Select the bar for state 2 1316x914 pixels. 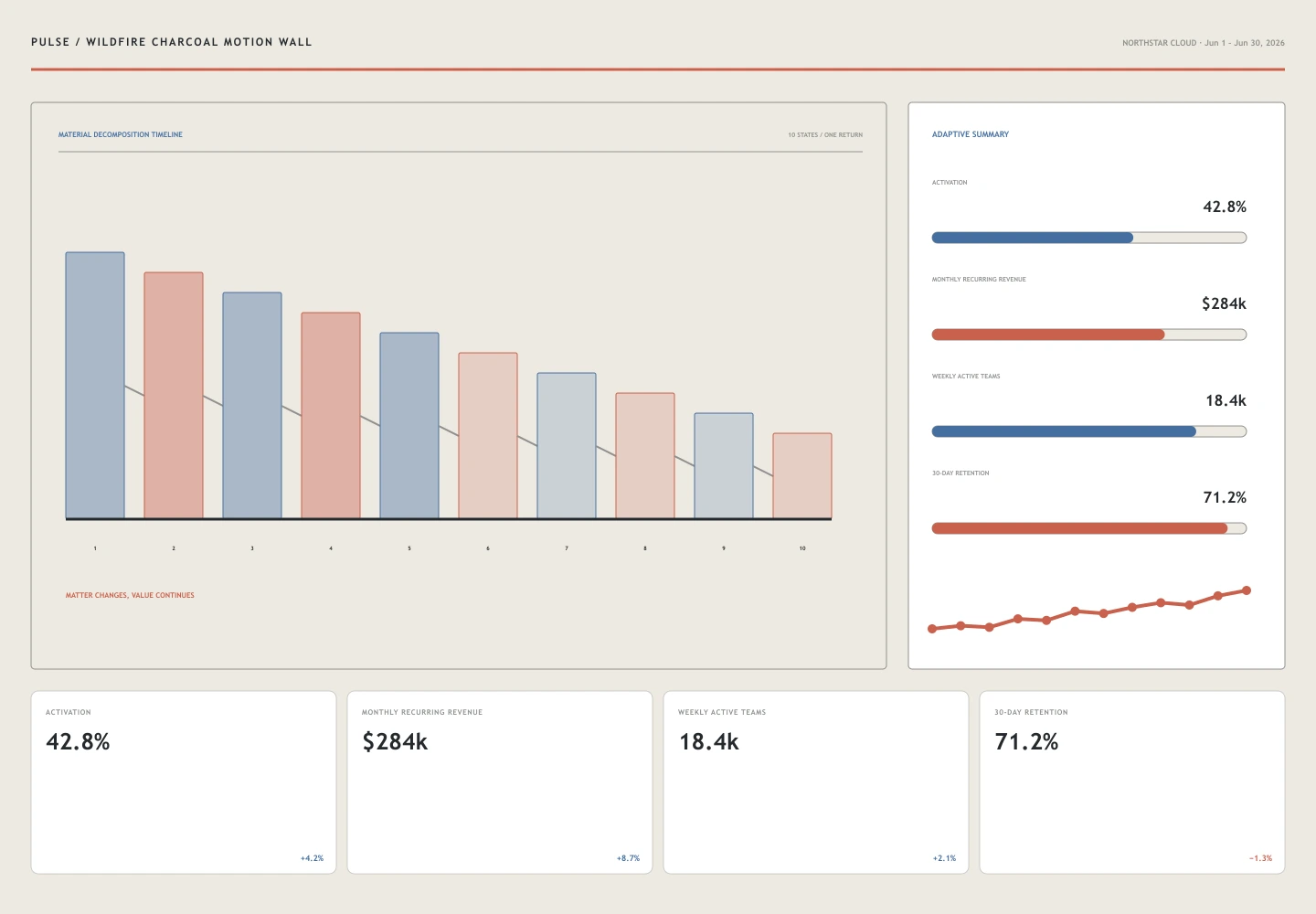tap(174, 396)
